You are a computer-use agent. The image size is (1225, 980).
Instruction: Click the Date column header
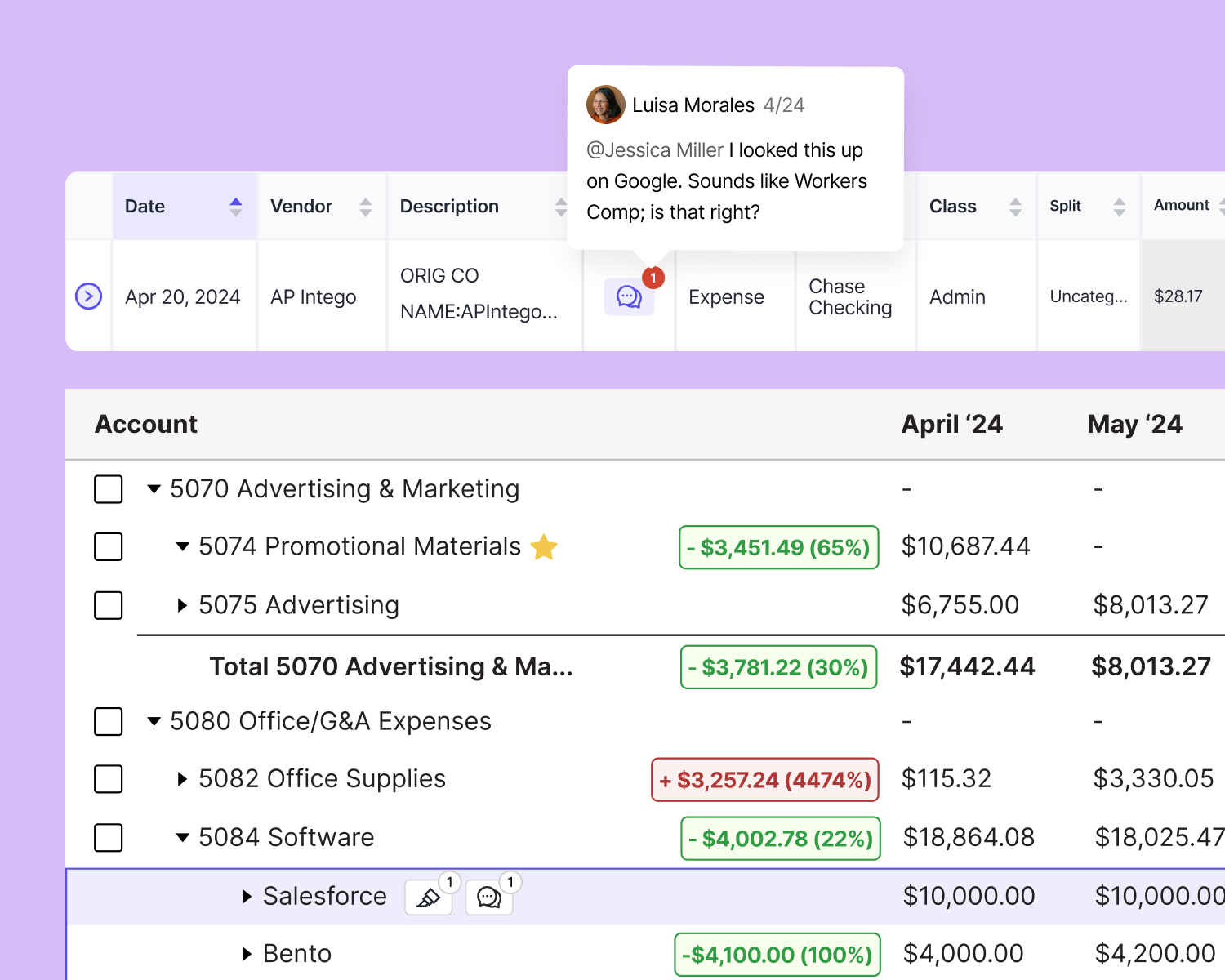(145, 206)
